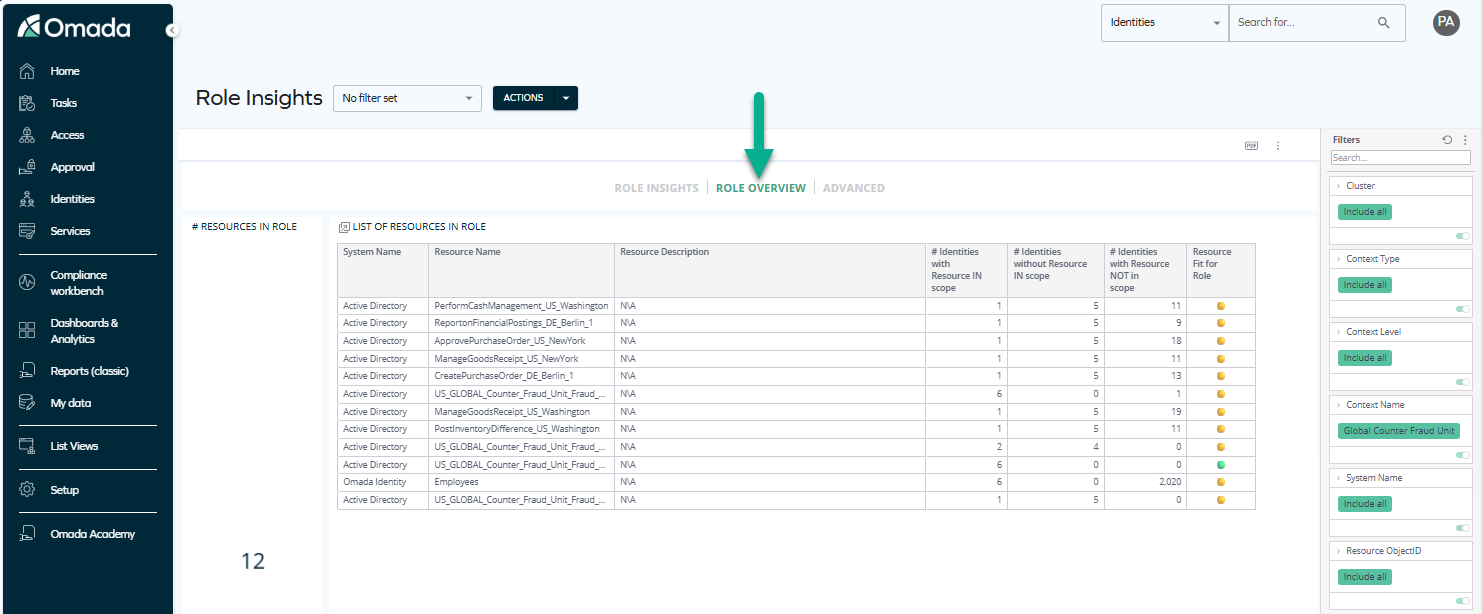1483x614 pixels.
Task: Click the ReportonFinancialPostings_DE_Berlin_1 row
Action: pyautogui.click(x=796, y=323)
